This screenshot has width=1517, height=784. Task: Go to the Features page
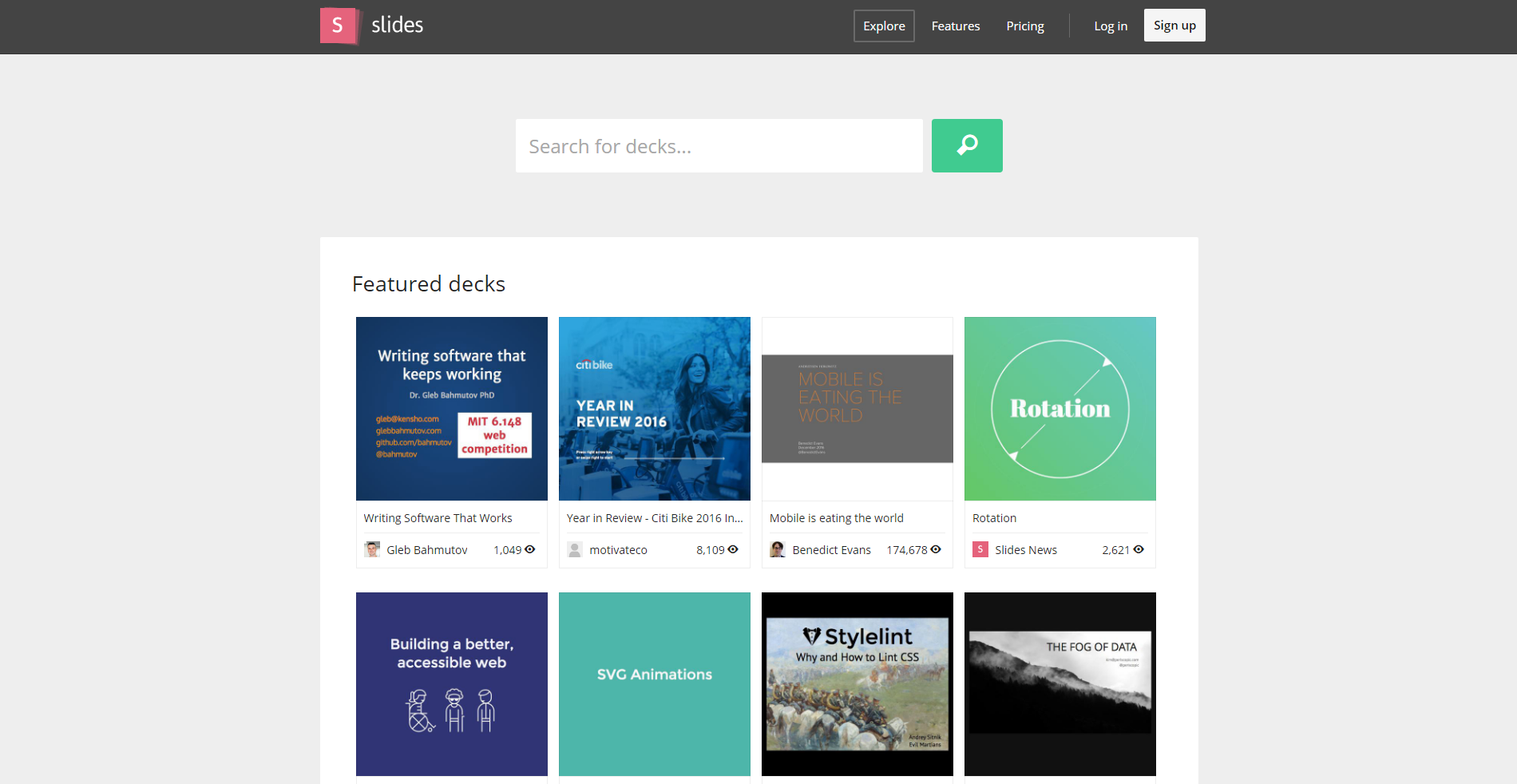955,26
